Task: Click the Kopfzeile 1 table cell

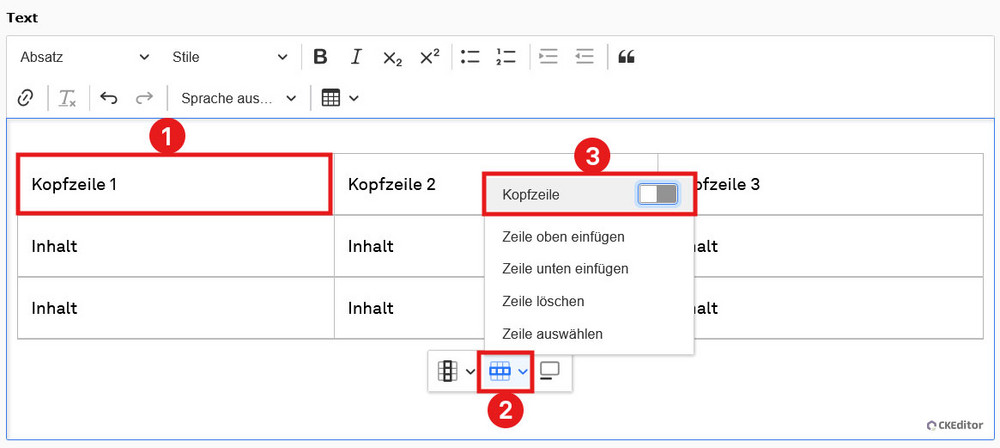Action: tap(174, 184)
